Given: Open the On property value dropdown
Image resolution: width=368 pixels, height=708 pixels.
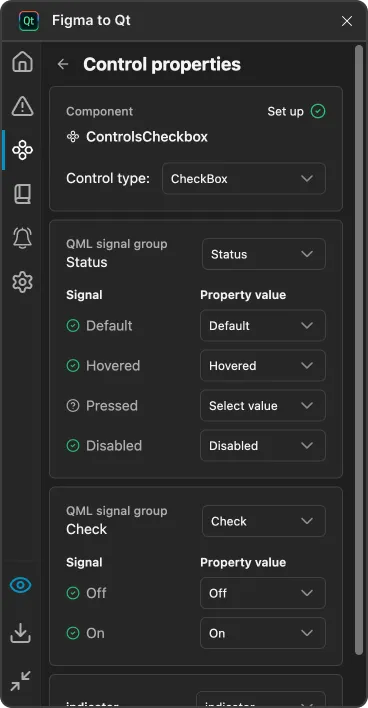Looking at the screenshot, I should point(263,633).
